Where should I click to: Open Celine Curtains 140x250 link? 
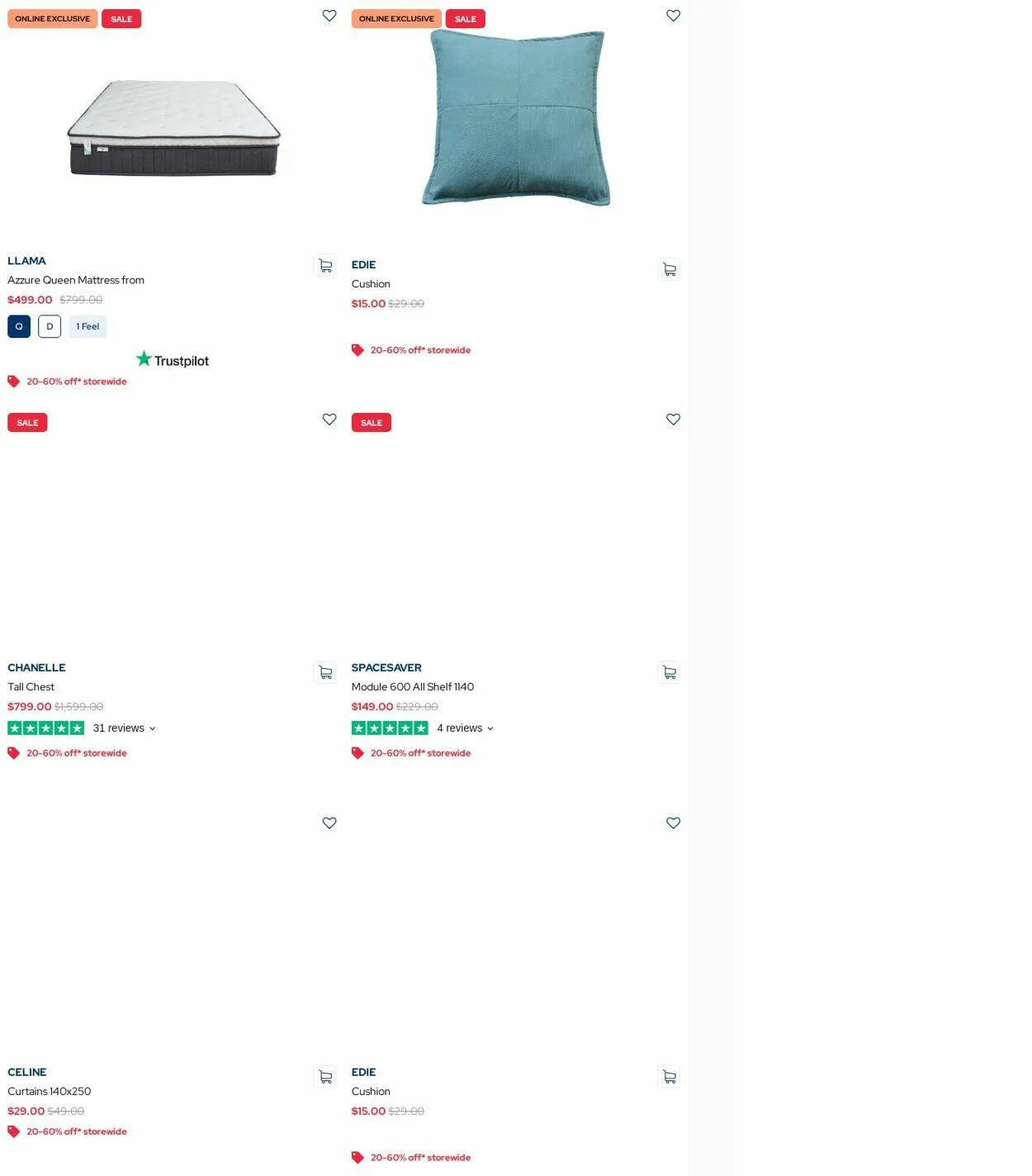pos(50,1091)
